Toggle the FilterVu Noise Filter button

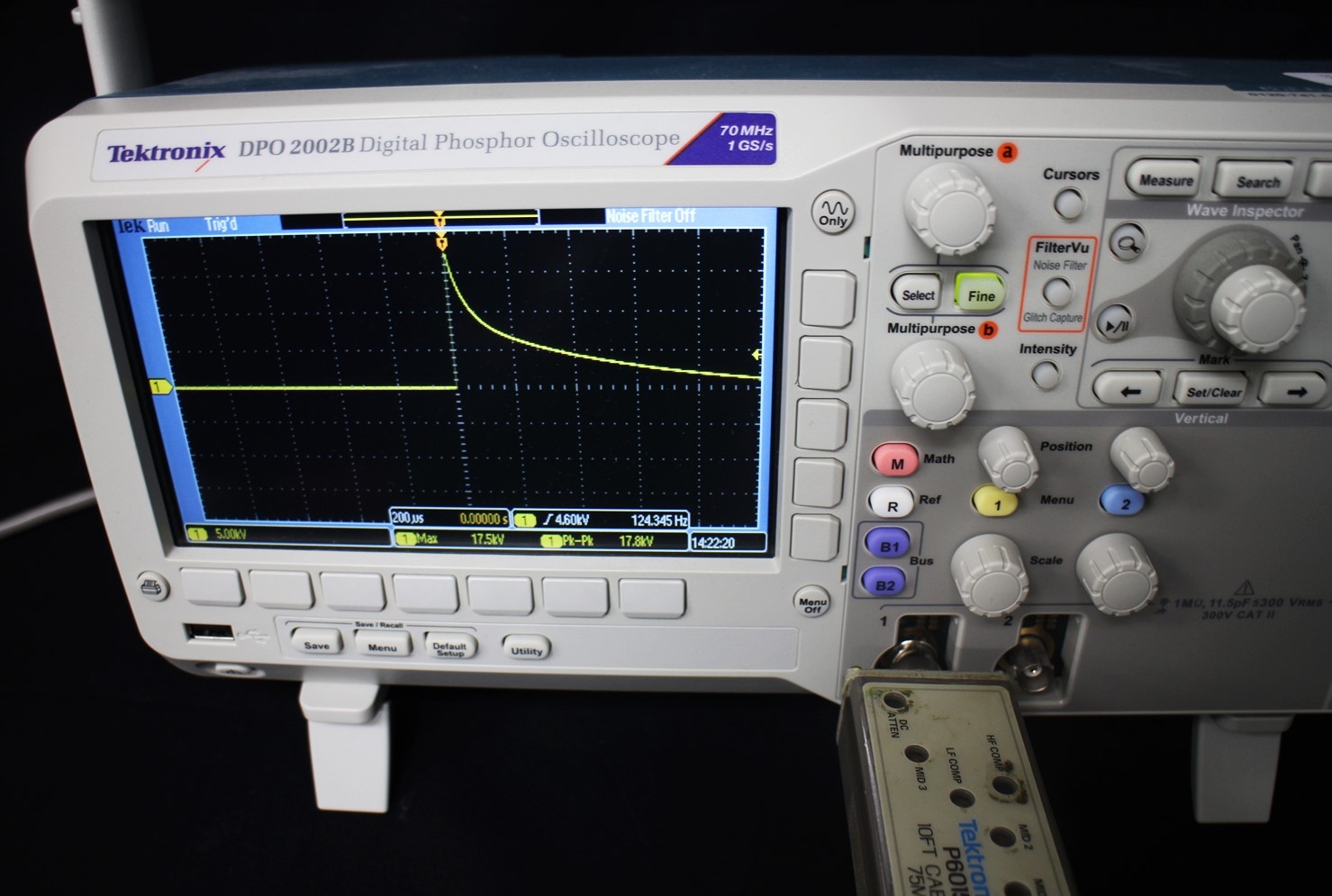pyautogui.click(x=1056, y=292)
